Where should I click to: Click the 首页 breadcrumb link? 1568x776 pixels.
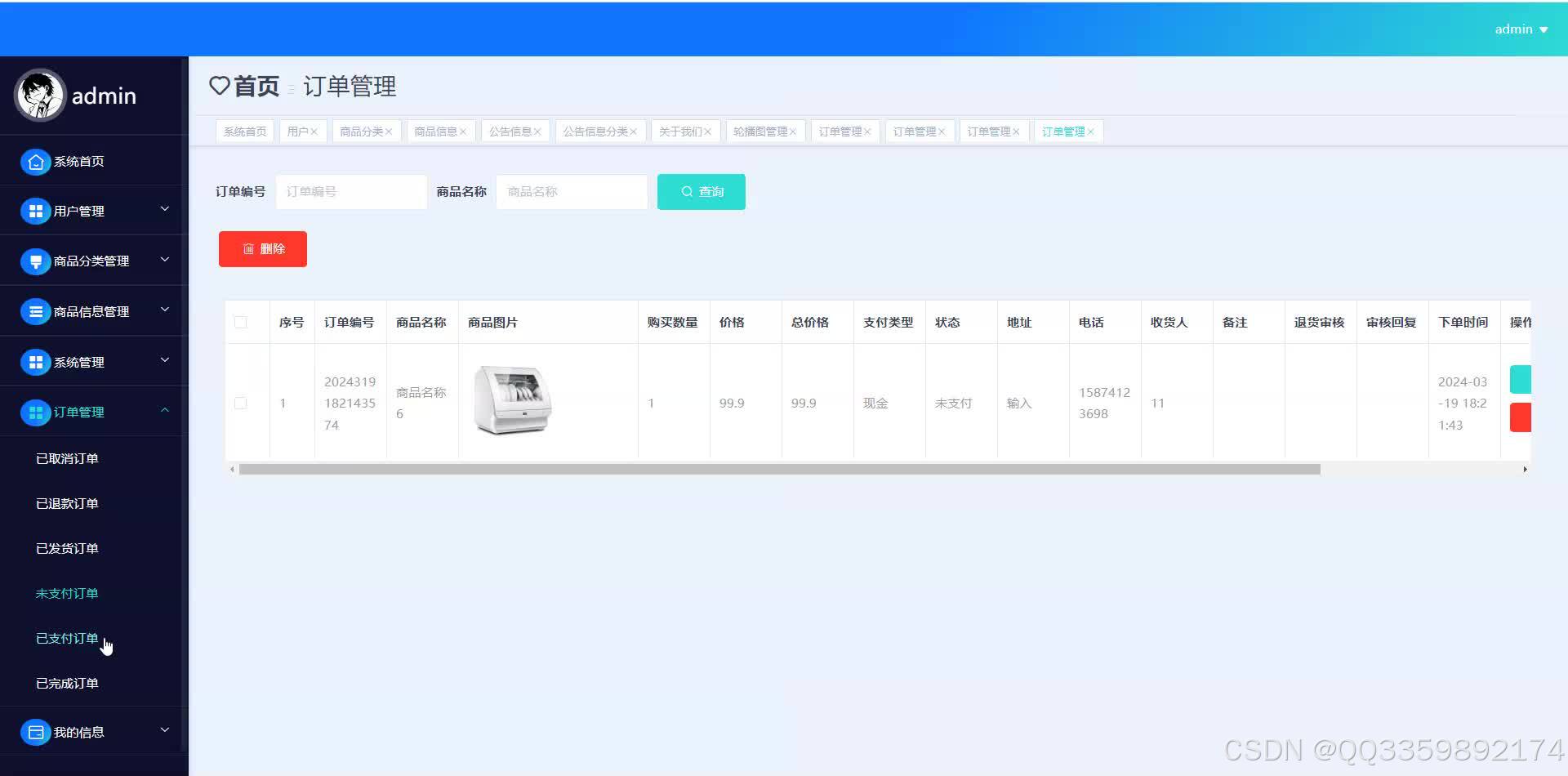click(x=256, y=86)
